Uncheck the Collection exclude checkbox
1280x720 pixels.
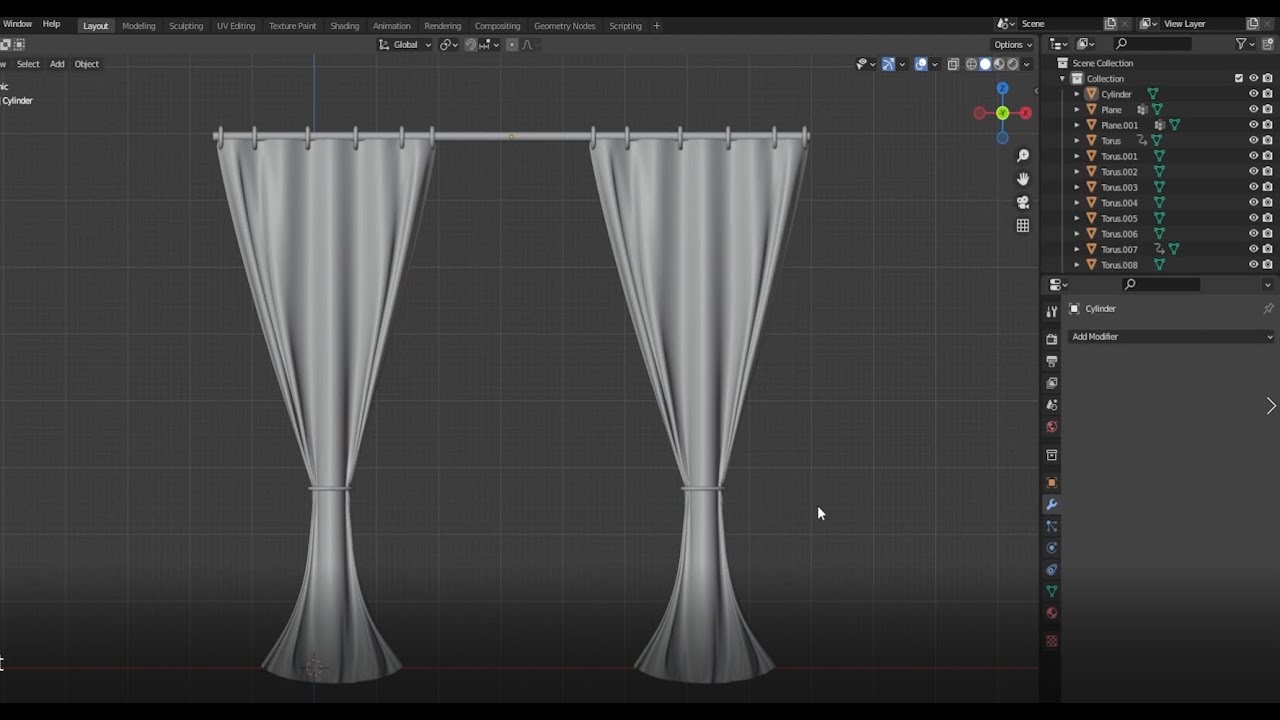coord(1239,78)
